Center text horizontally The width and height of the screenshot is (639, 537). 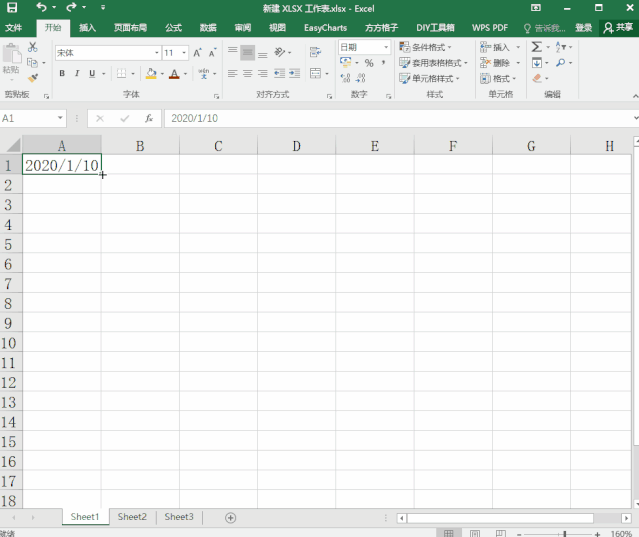pos(247,73)
